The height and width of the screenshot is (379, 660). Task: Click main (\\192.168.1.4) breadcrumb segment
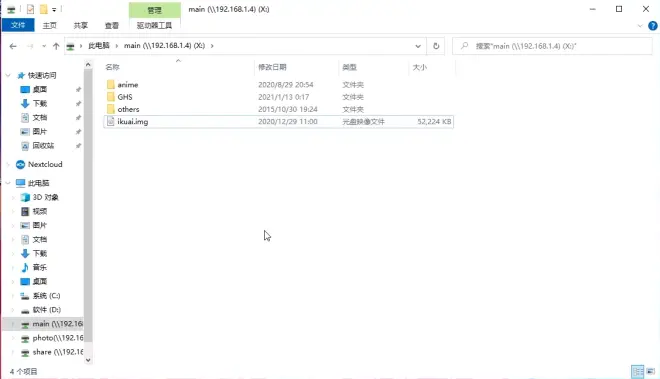click(x=164, y=45)
